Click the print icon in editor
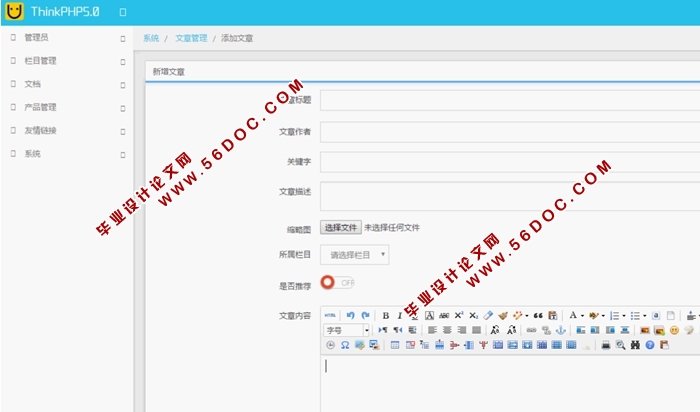Image resolution: width=700 pixels, height=412 pixels. click(x=605, y=345)
